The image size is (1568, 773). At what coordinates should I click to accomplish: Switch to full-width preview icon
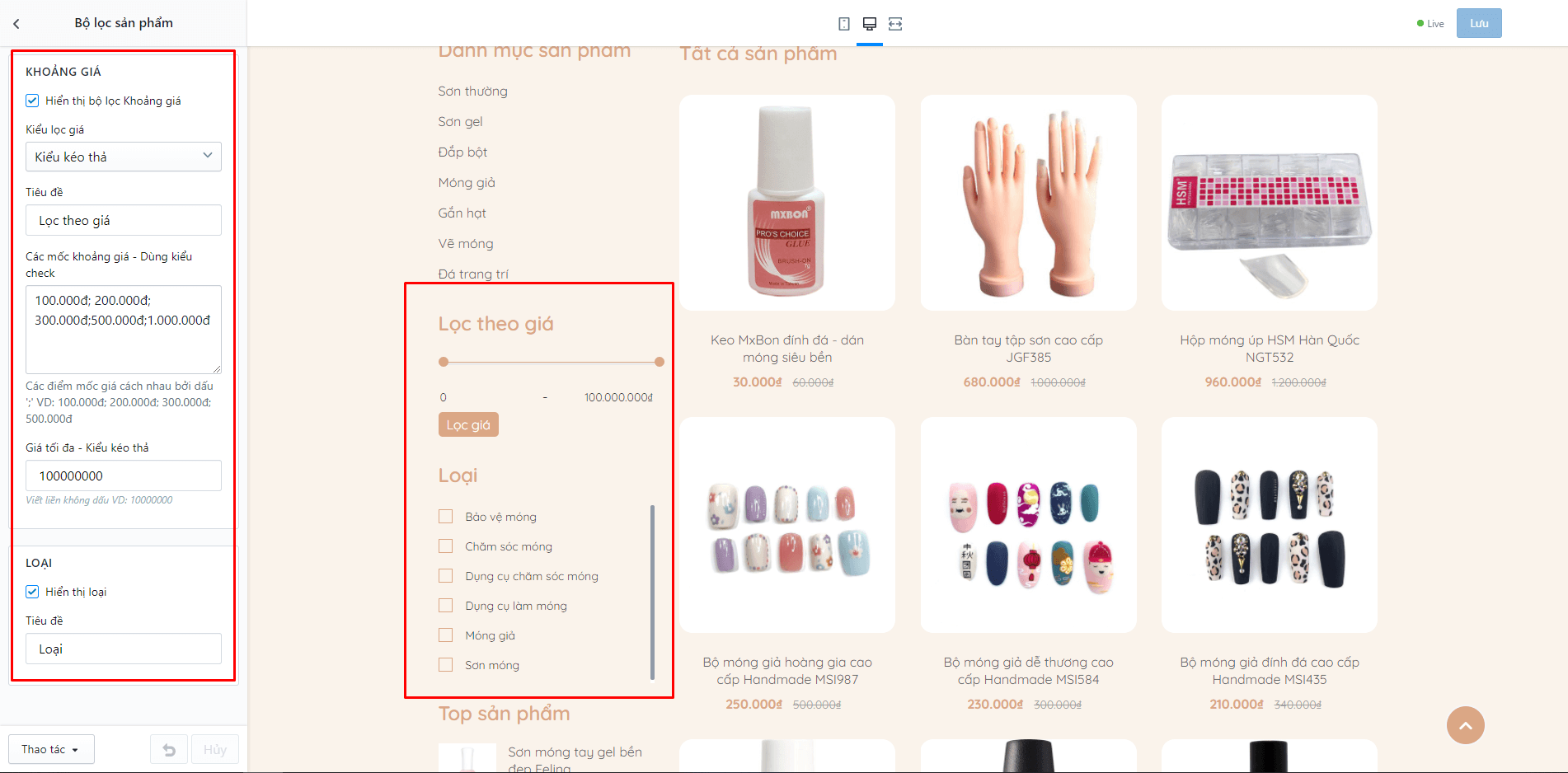895,24
